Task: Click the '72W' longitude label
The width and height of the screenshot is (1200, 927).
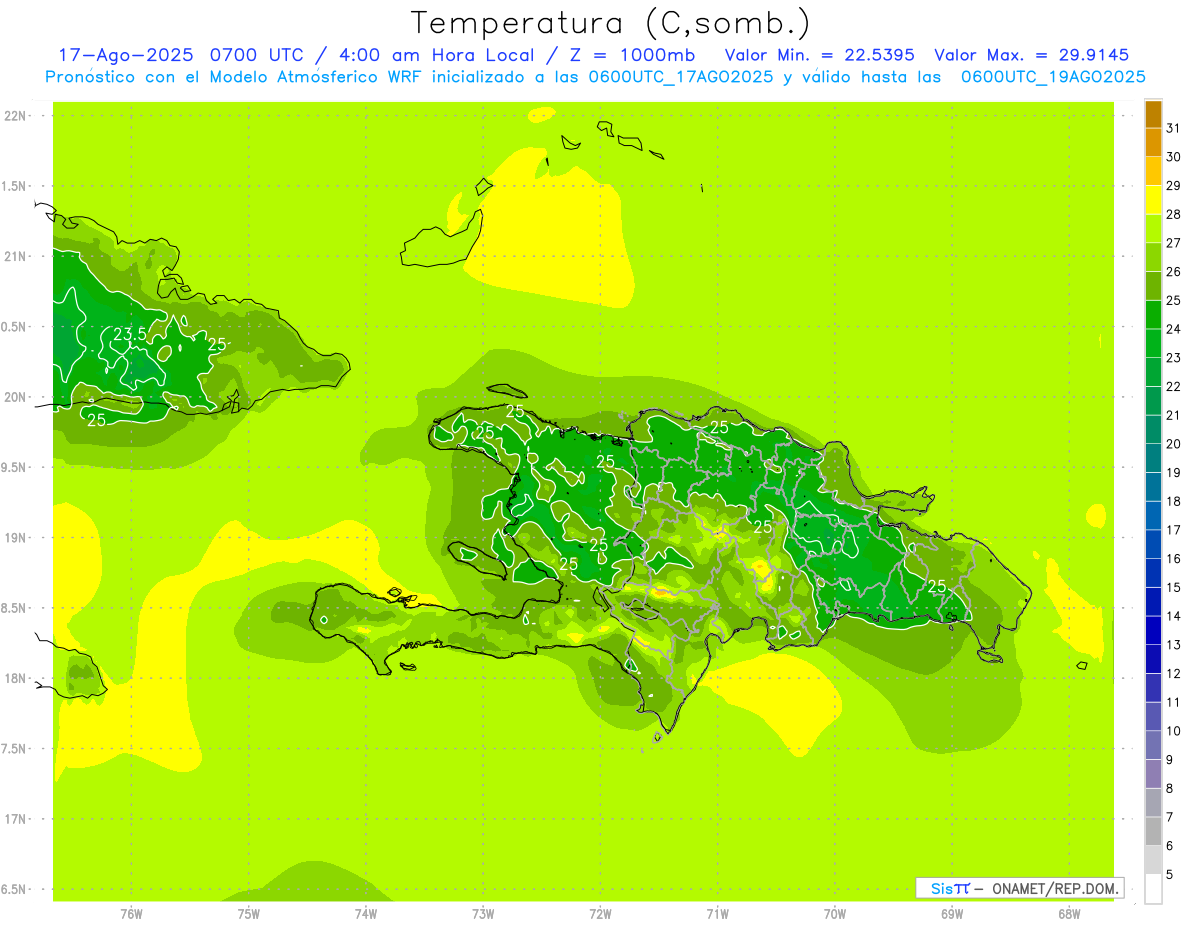Action: (x=600, y=913)
